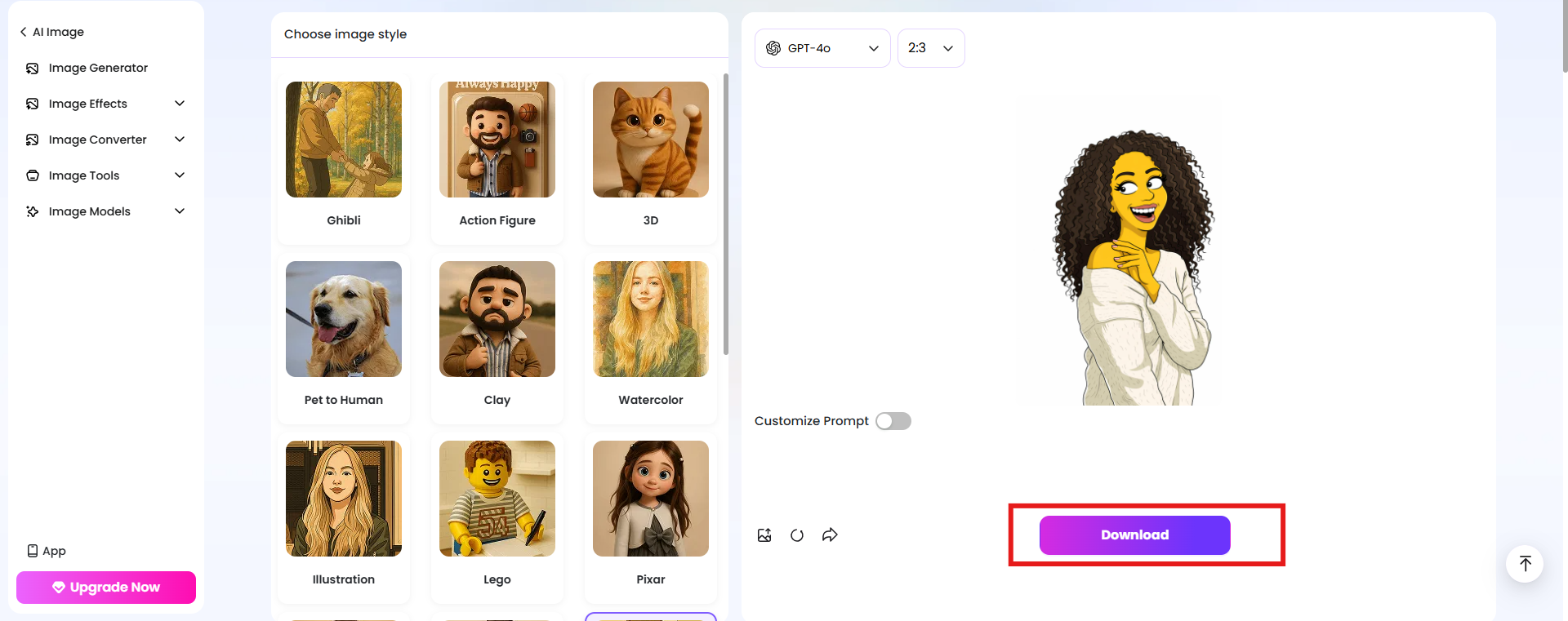This screenshot has width=1568, height=621.
Task: Choose the Clay style thumbnail
Action: click(x=497, y=319)
